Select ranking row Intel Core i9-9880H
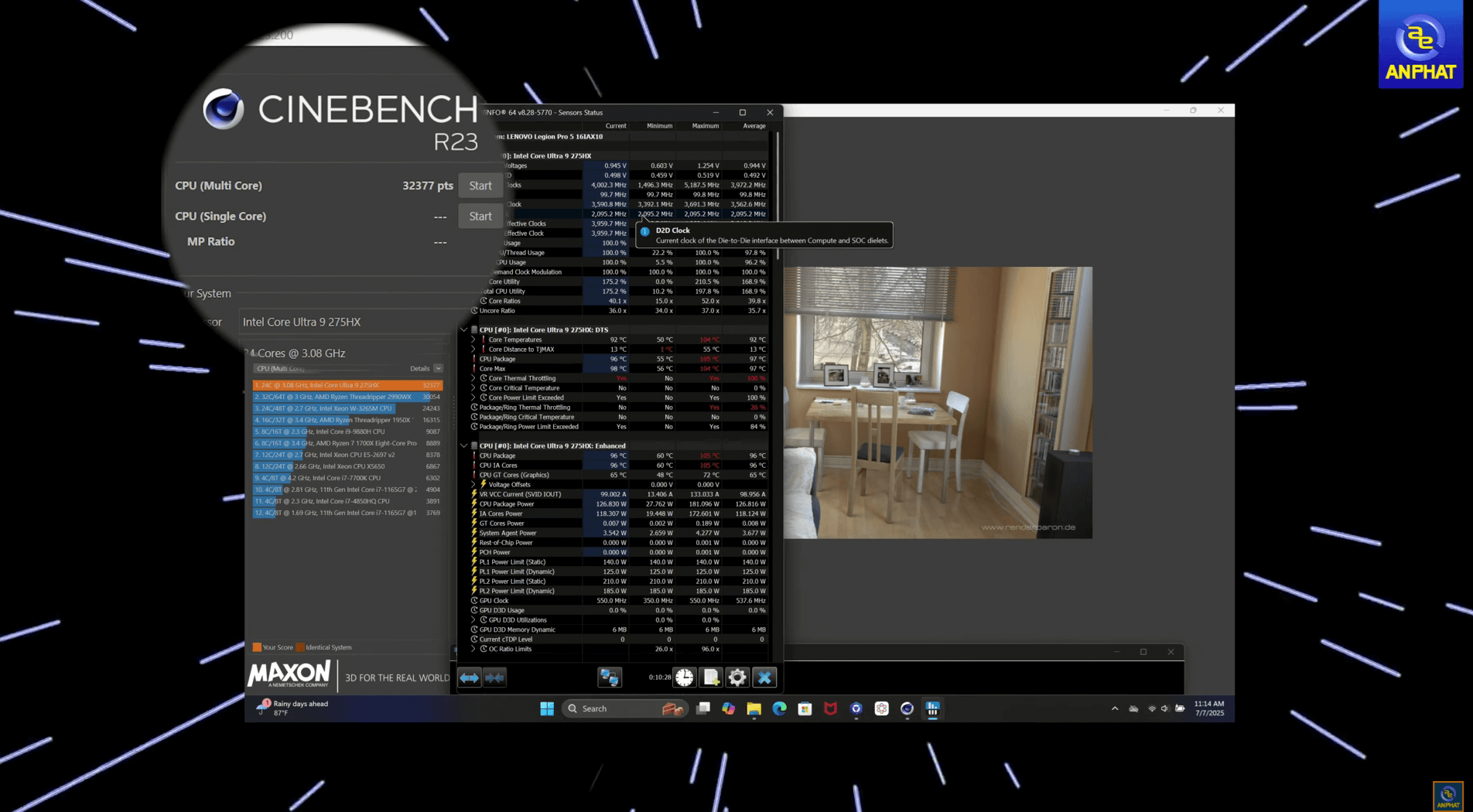Viewport: 1473px width, 812px height. point(347,432)
